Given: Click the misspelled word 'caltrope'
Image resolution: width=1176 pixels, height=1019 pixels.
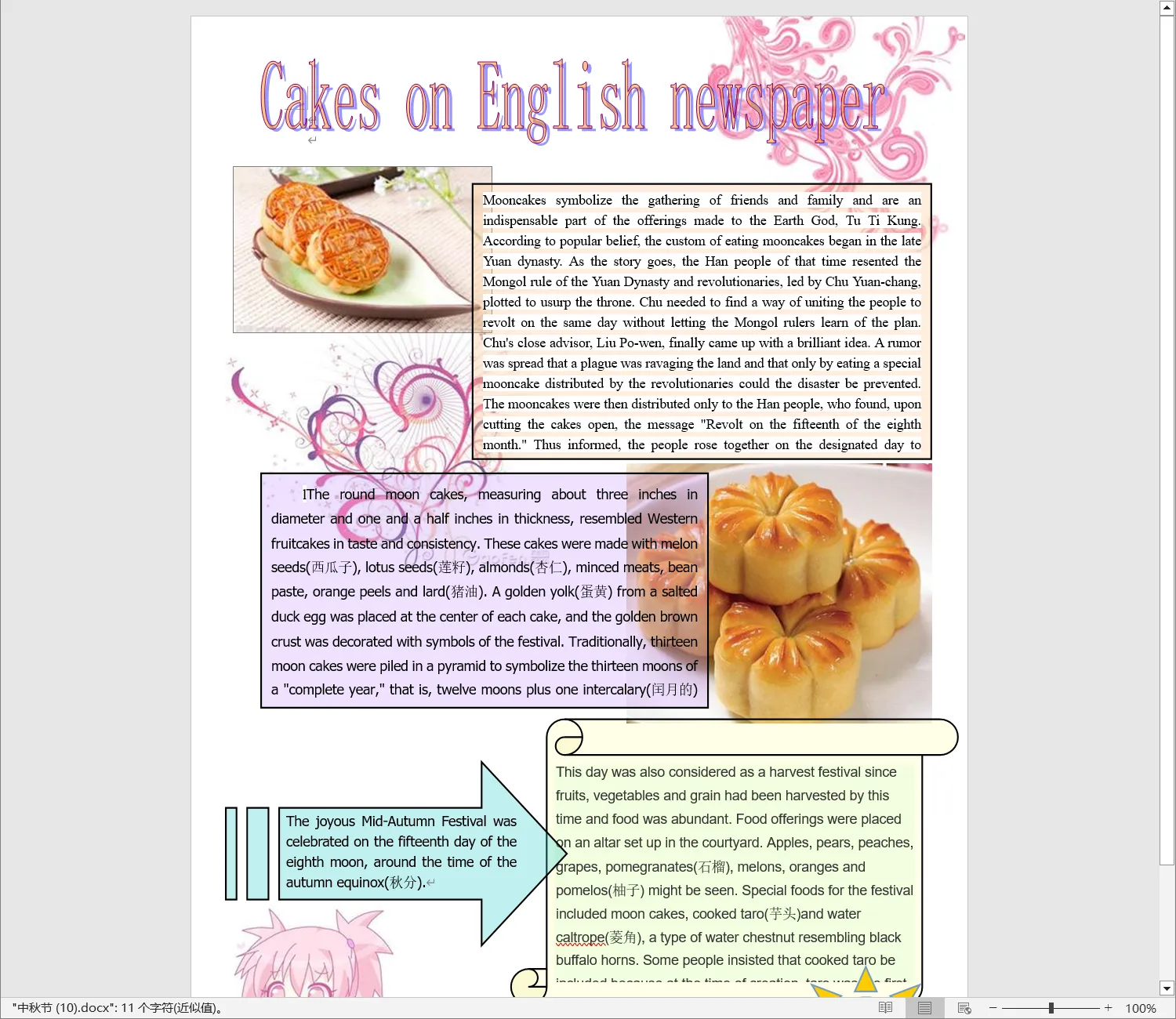Looking at the screenshot, I should pos(580,937).
